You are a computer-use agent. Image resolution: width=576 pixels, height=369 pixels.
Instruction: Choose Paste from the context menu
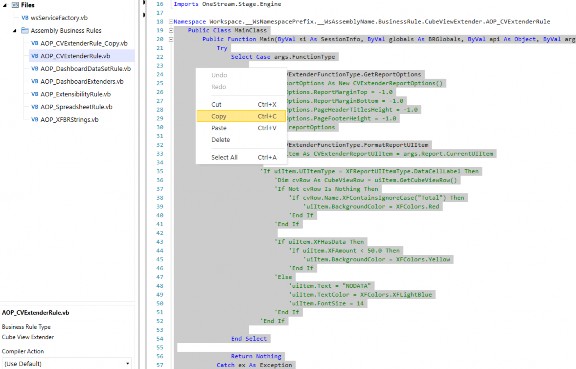(241, 128)
